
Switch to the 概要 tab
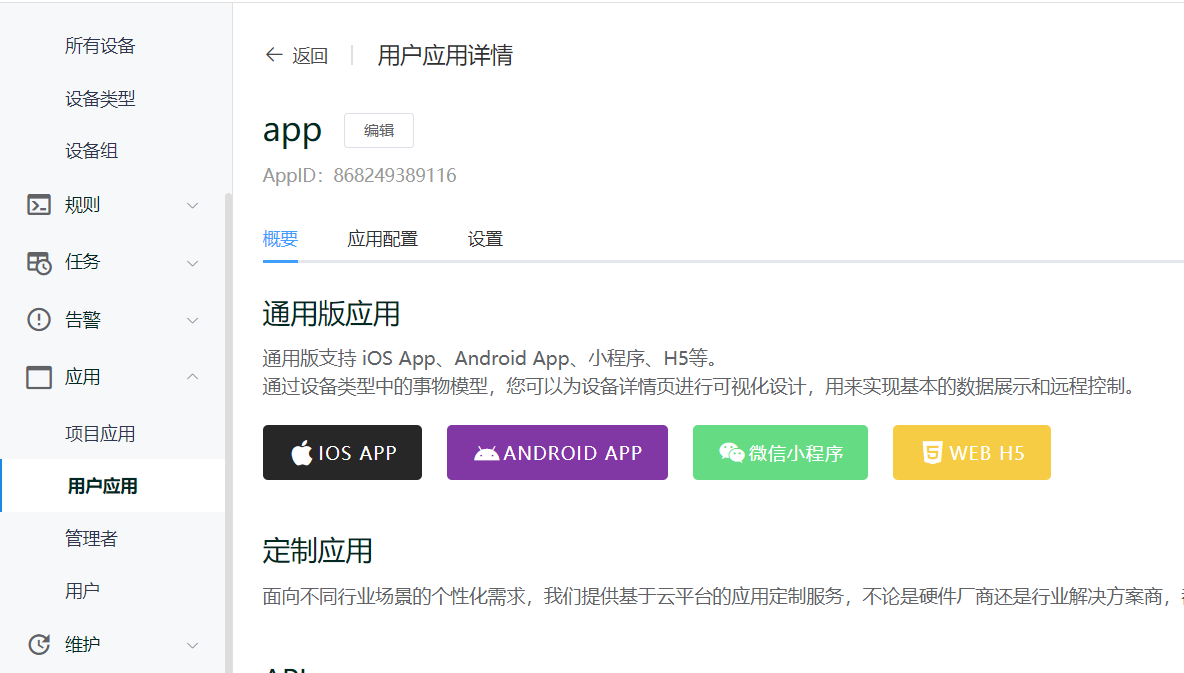[x=280, y=239]
